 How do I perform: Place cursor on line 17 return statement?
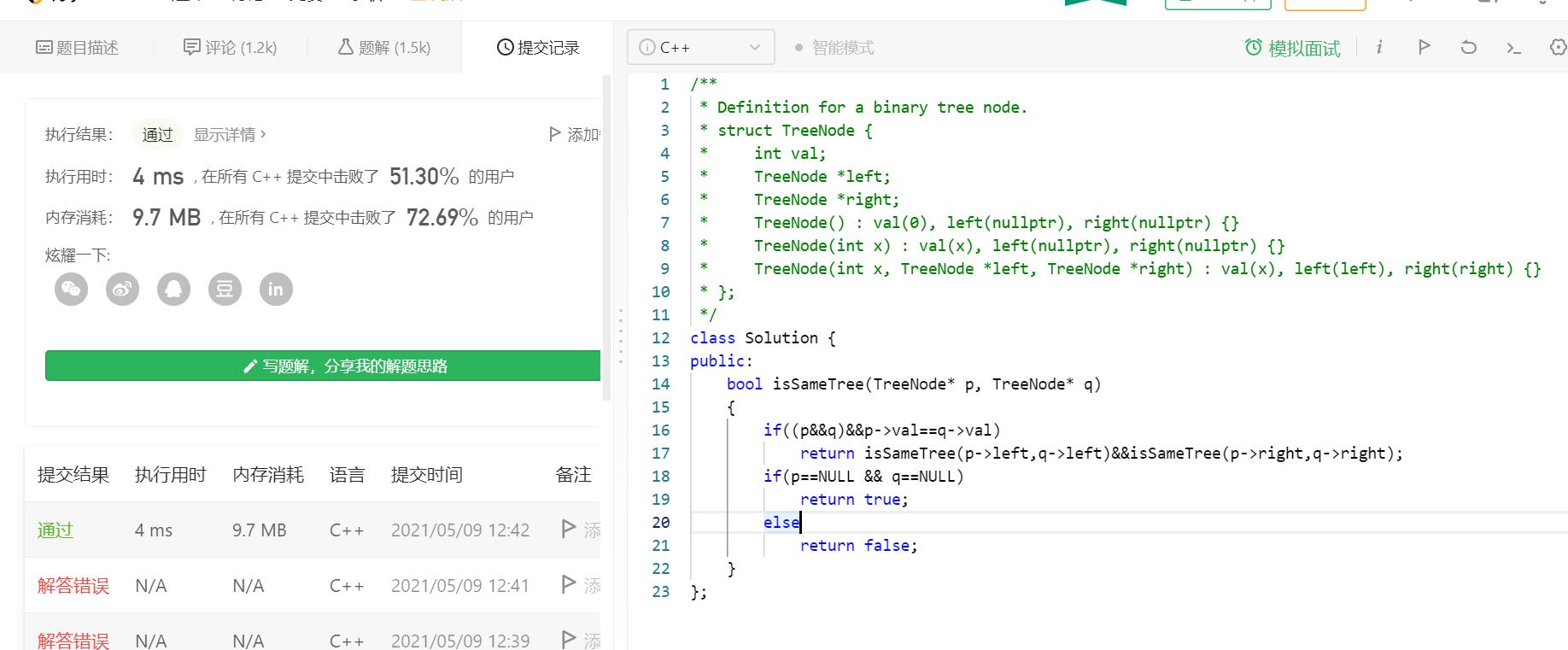(x=1101, y=454)
